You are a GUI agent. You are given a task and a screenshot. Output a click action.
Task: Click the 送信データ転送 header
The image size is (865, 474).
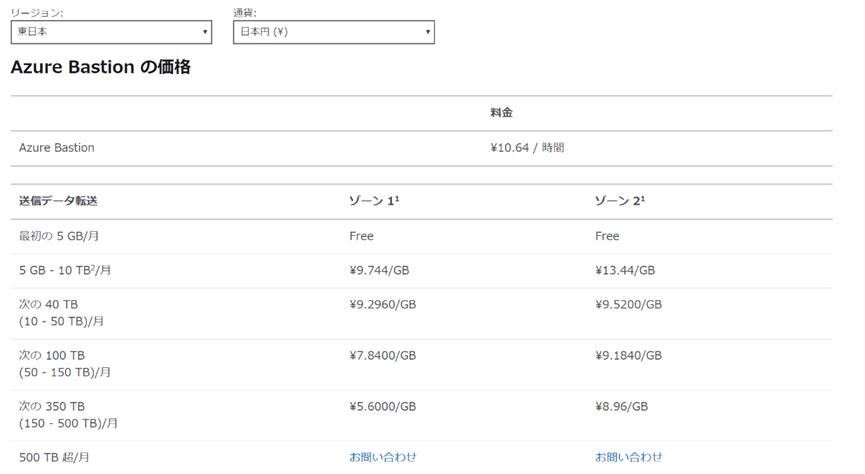coord(58,201)
